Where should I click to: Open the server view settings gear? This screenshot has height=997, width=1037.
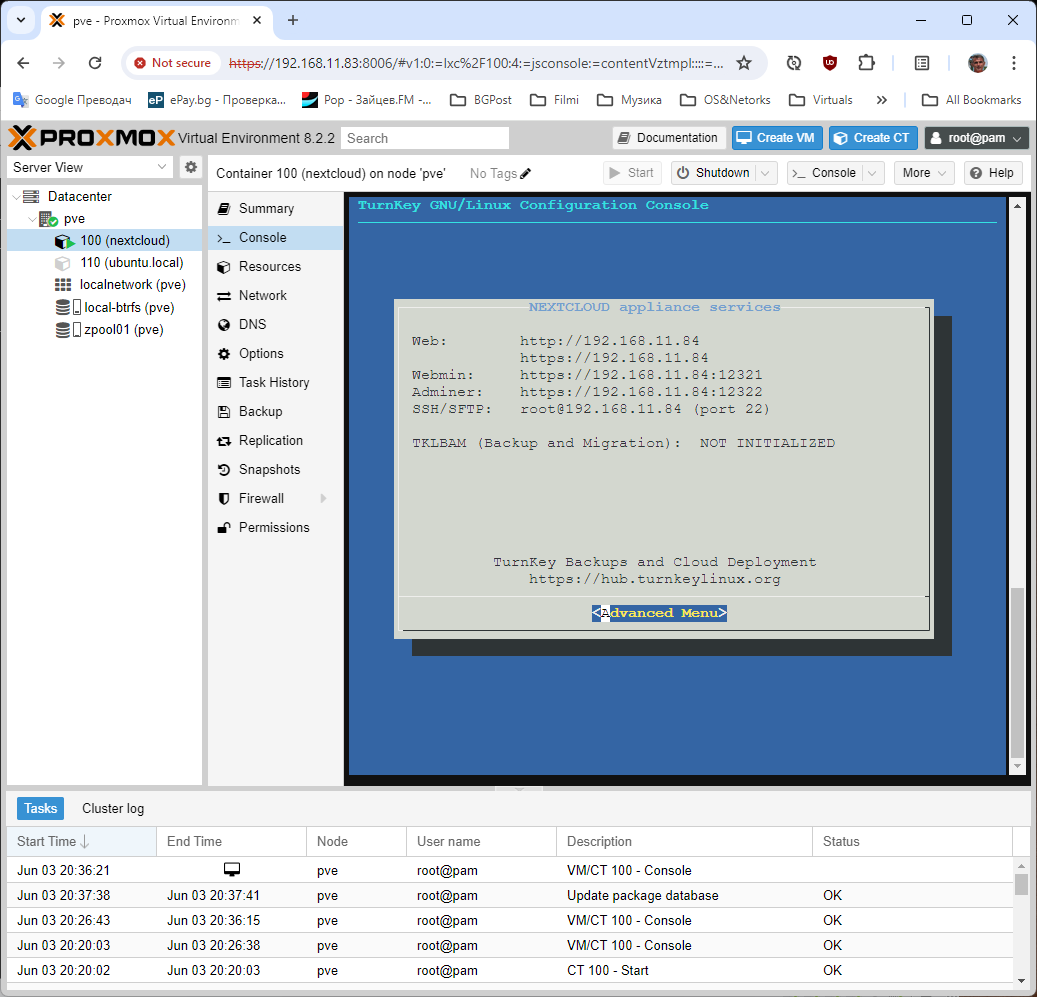pos(190,167)
